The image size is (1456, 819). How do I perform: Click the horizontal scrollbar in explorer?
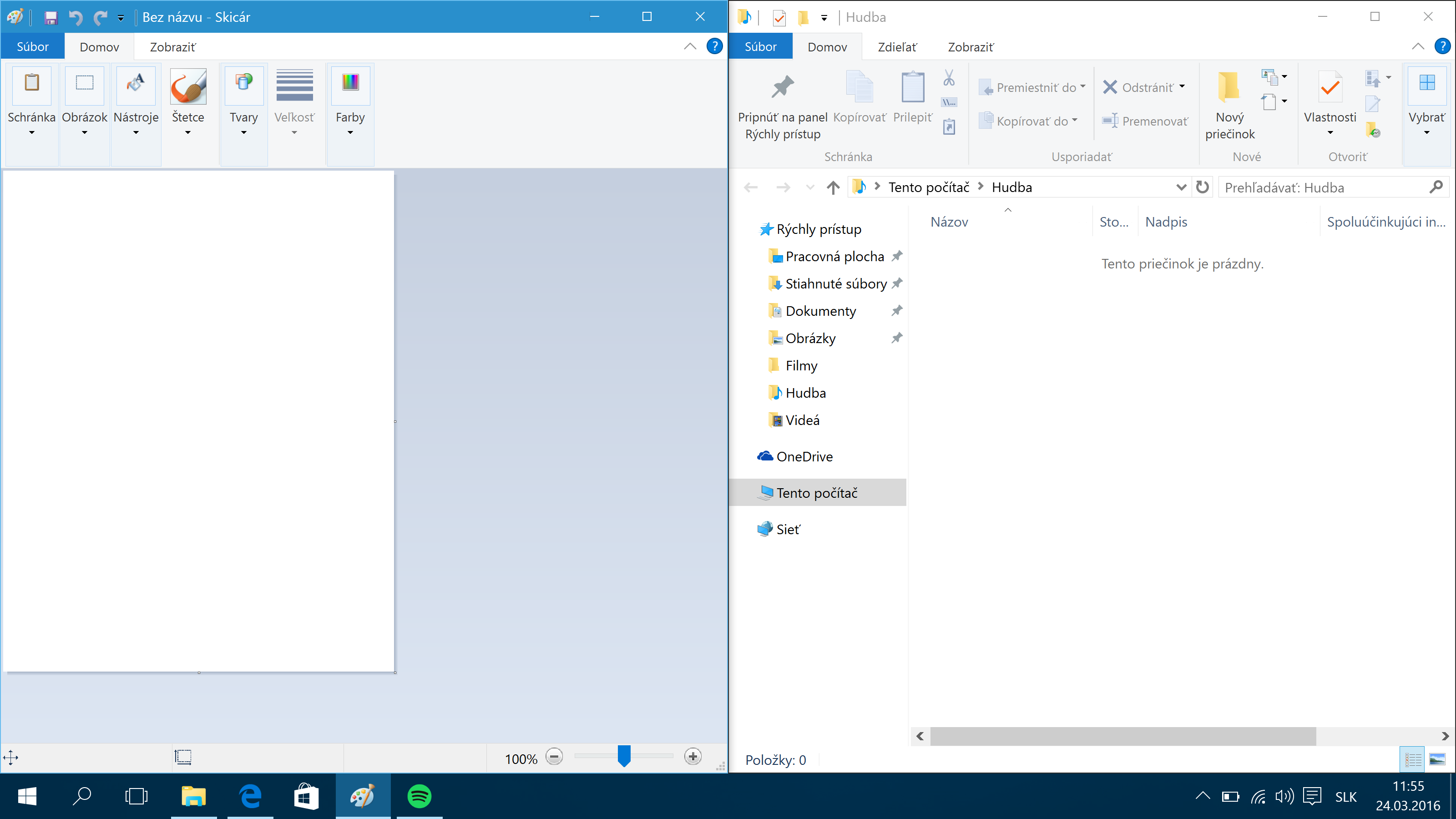coord(1123,736)
